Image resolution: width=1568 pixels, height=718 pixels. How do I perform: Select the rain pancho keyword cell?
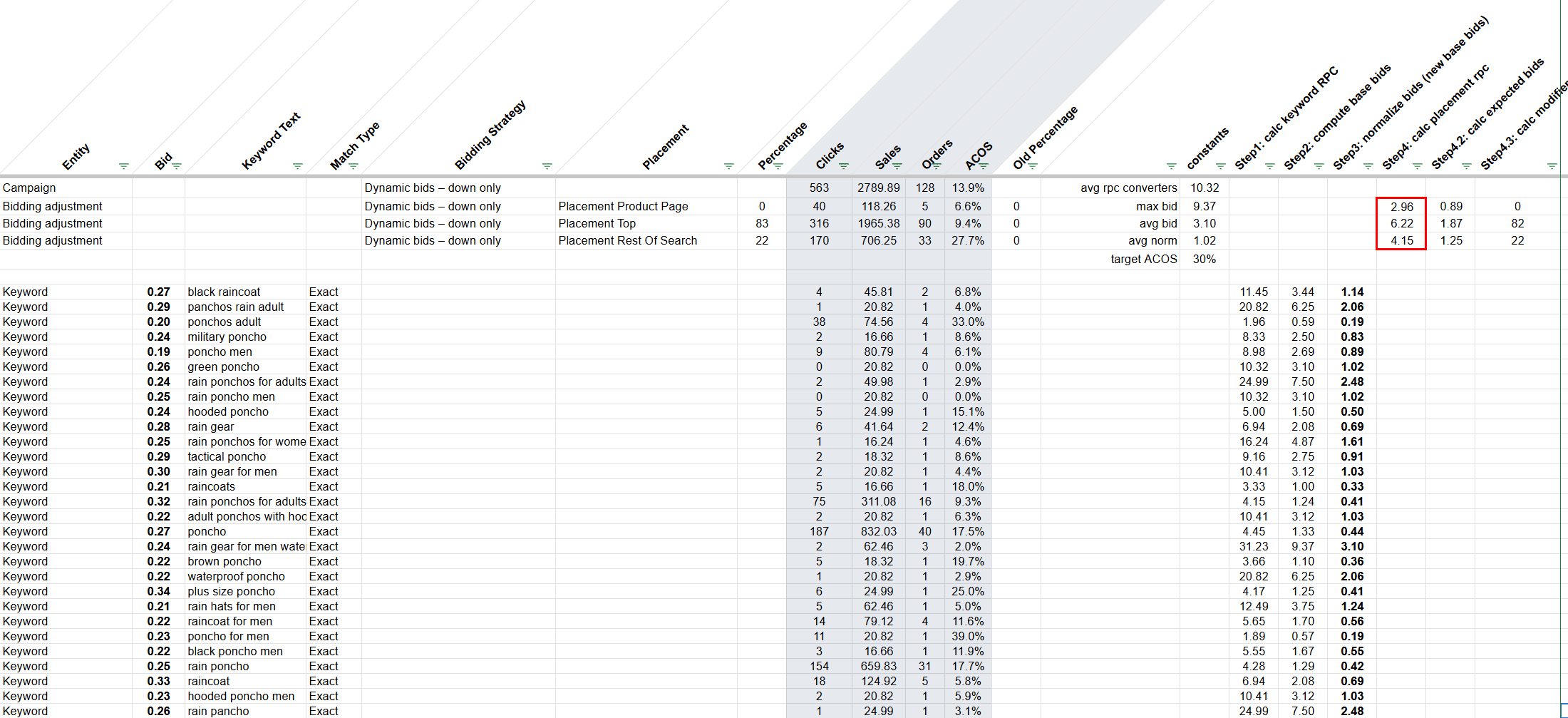click(x=246, y=711)
